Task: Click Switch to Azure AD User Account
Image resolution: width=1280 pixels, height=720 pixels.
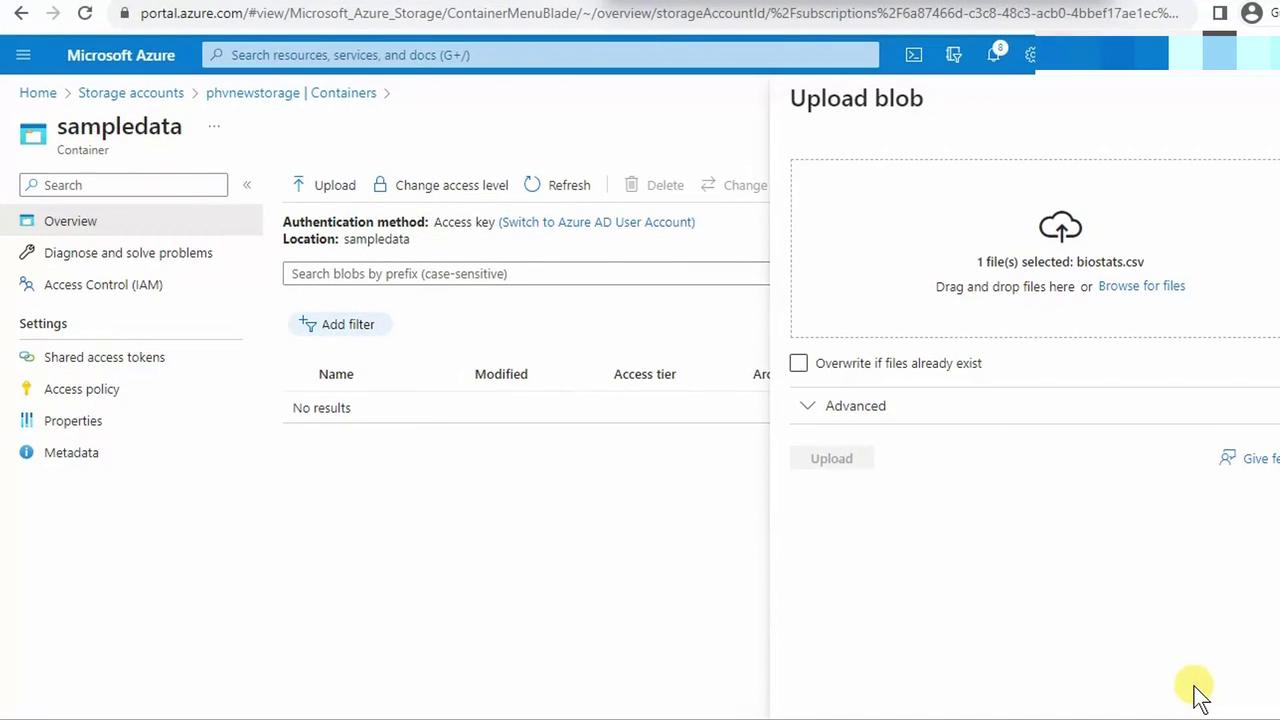Action: pos(597,222)
